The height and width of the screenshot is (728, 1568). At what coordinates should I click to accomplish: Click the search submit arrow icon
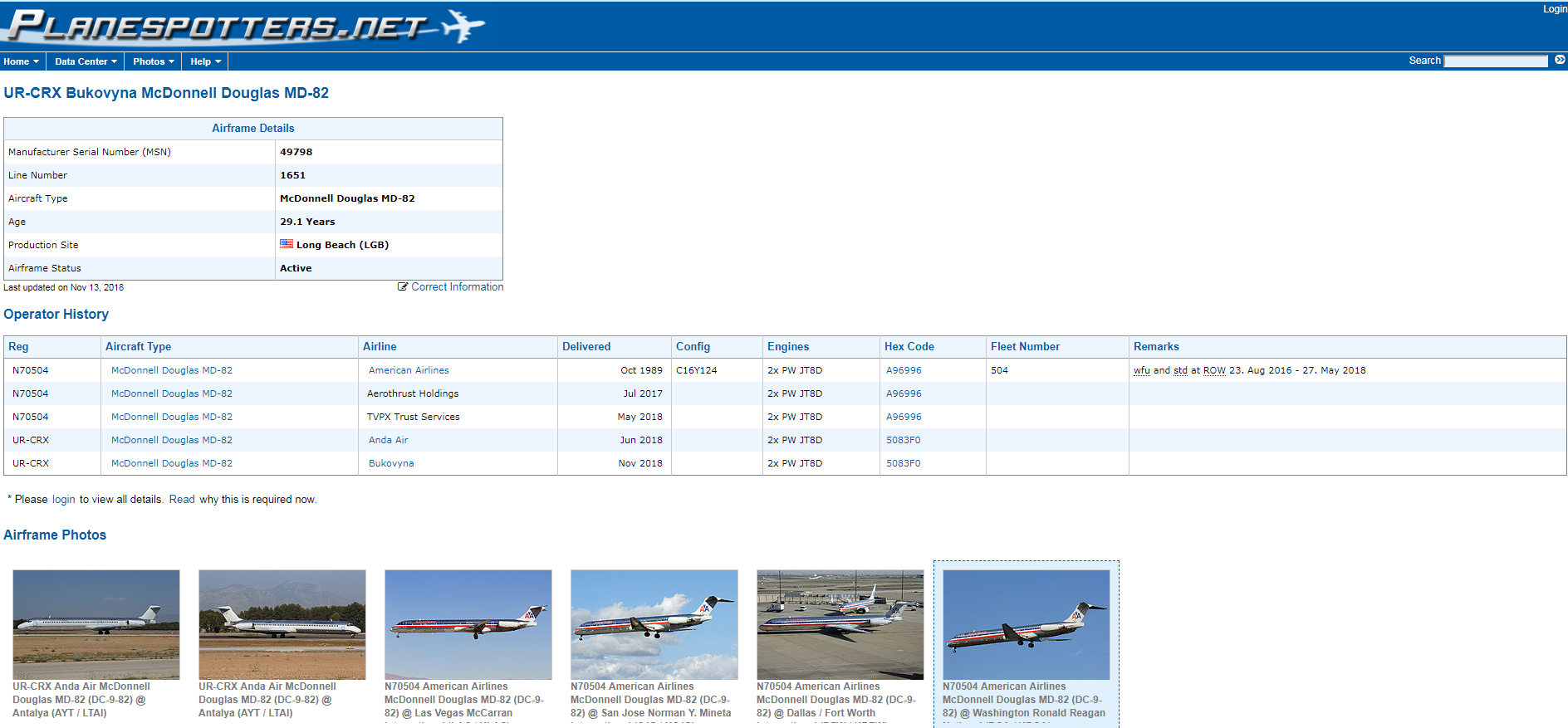(1560, 60)
